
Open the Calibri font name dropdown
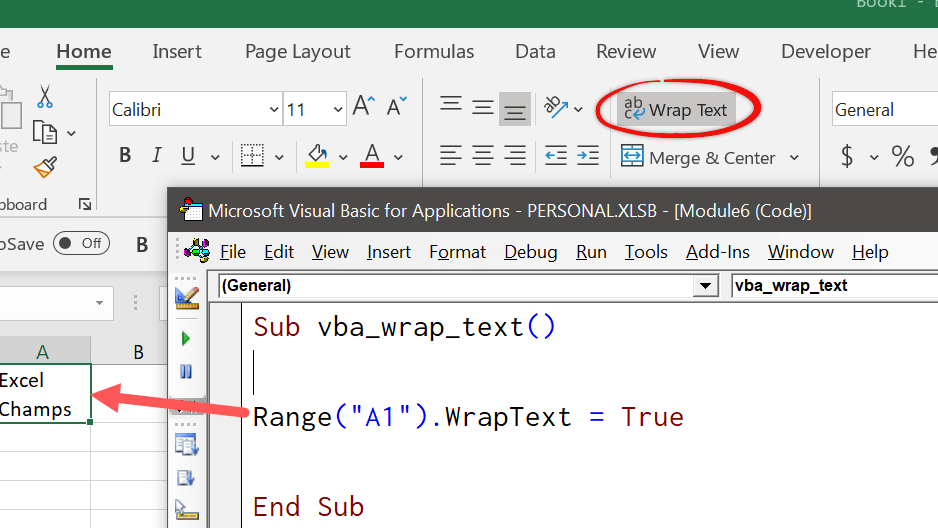click(273, 109)
